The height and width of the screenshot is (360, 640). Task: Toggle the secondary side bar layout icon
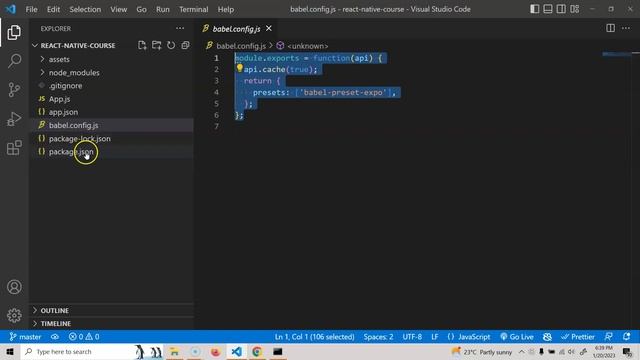561,9
